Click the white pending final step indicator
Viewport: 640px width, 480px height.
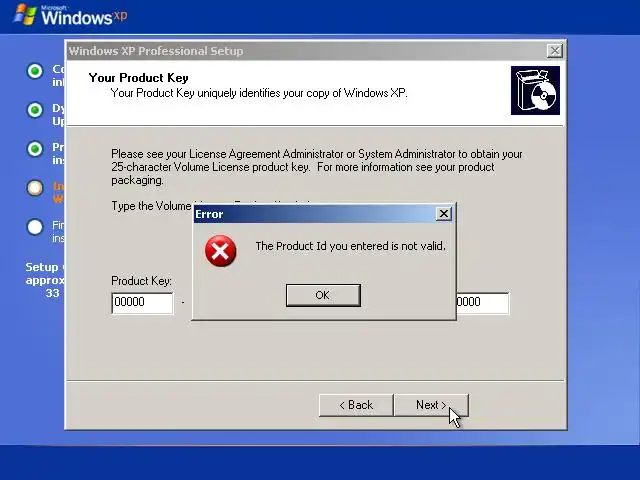(35, 227)
